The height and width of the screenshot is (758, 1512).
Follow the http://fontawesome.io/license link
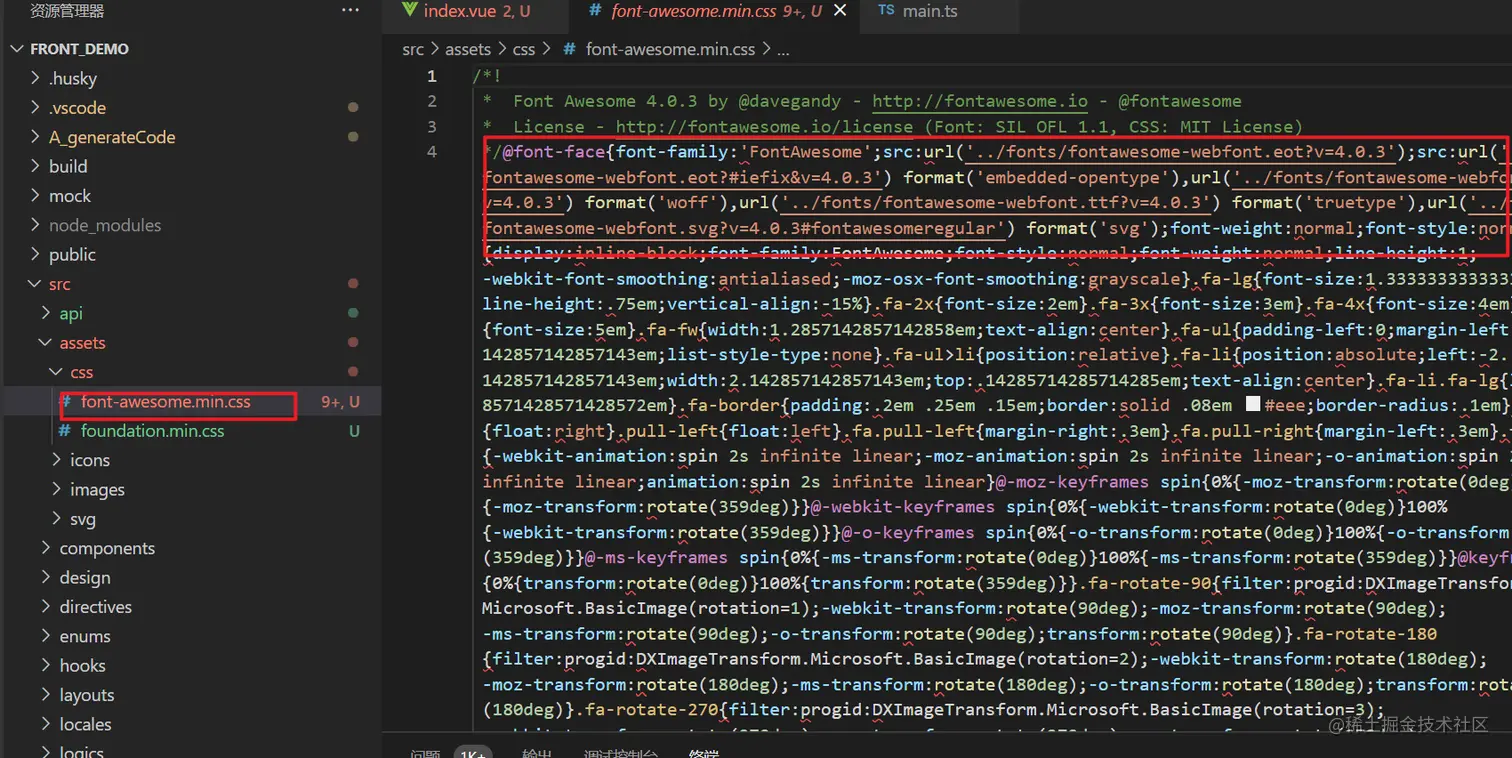pos(764,127)
